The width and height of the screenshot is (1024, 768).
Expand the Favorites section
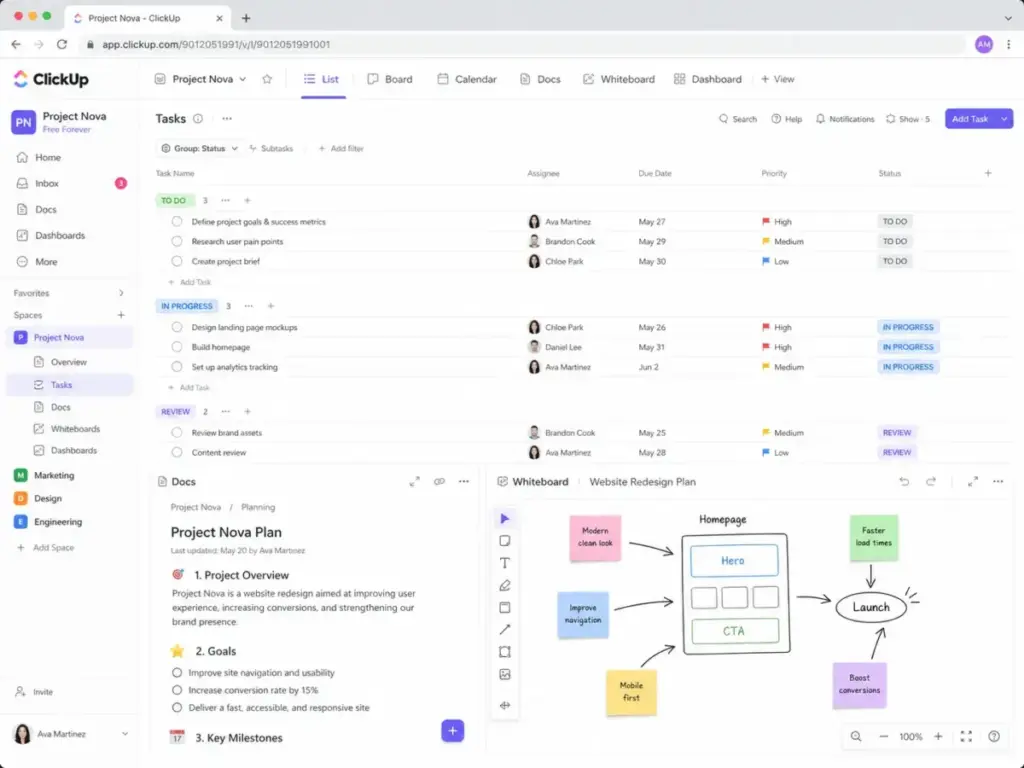point(121,293)
